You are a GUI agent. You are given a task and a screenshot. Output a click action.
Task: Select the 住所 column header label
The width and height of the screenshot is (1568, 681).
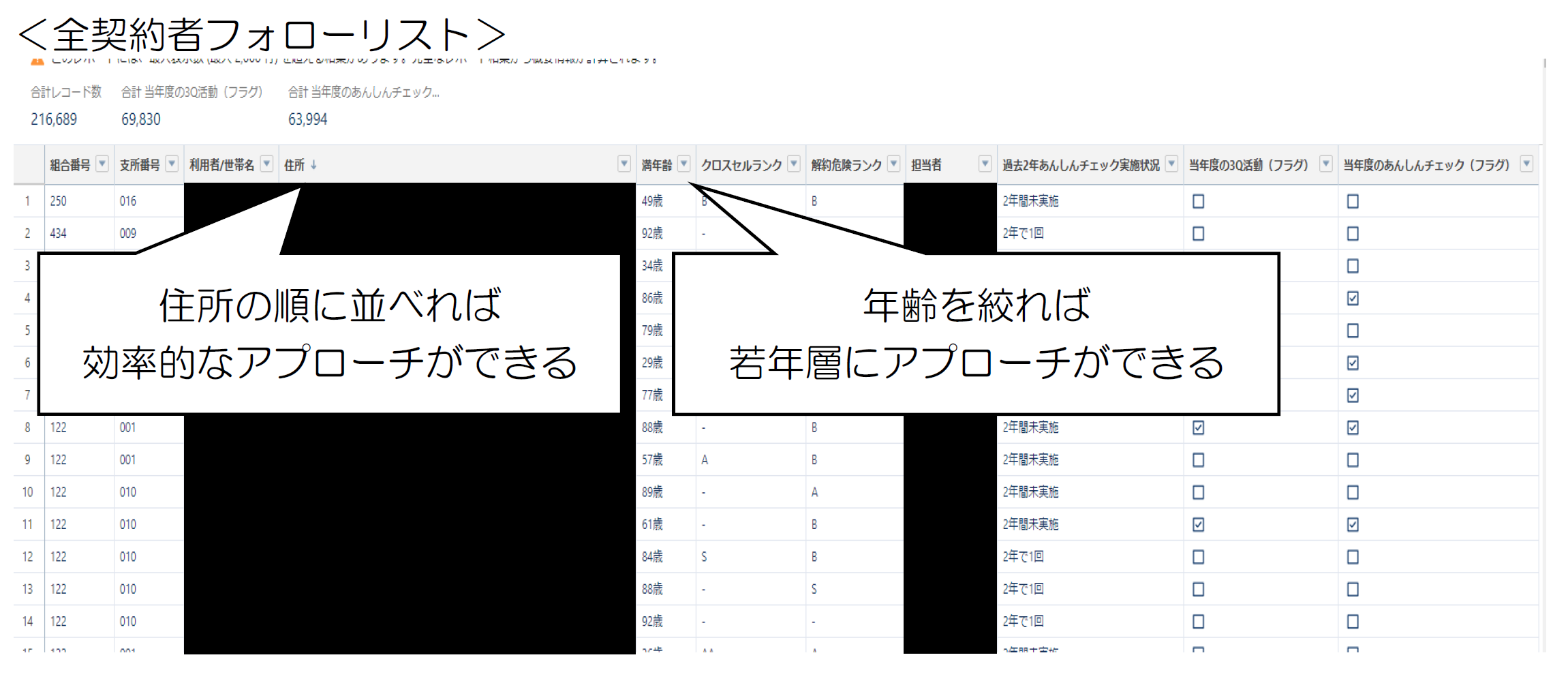[x=294, y=165]
